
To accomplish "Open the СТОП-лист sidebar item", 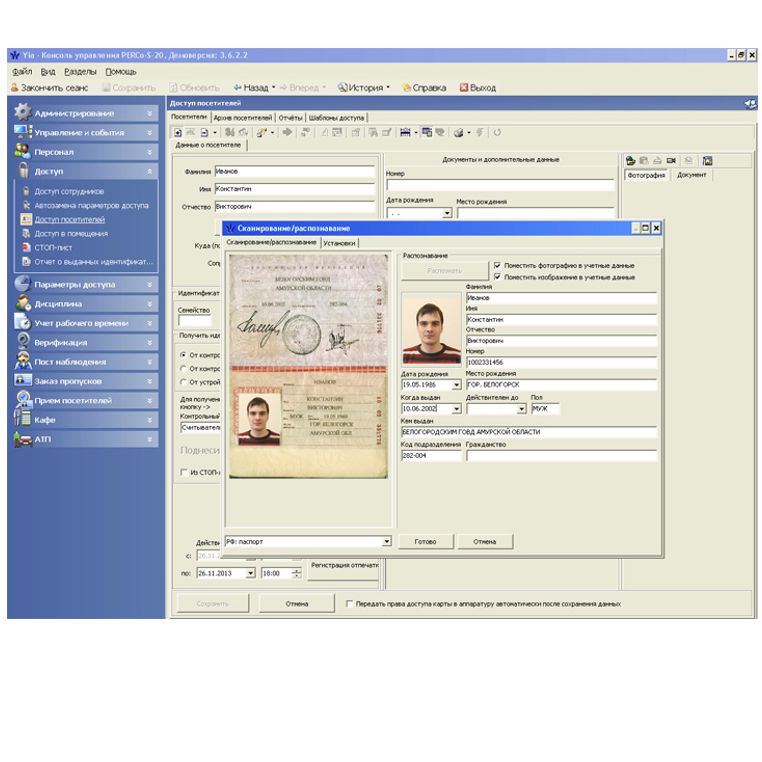I will [x=53, y=247].
